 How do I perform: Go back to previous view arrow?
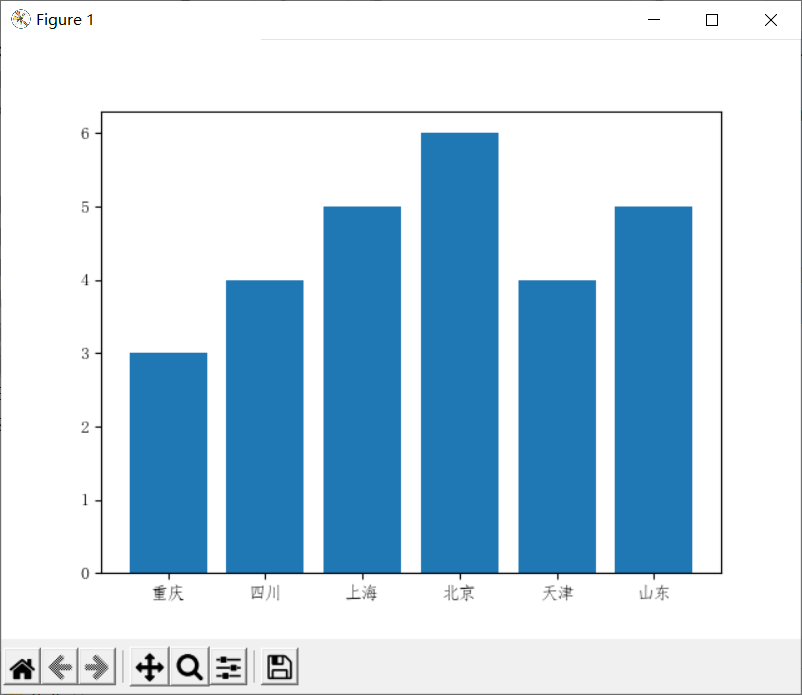click(60, 667)
